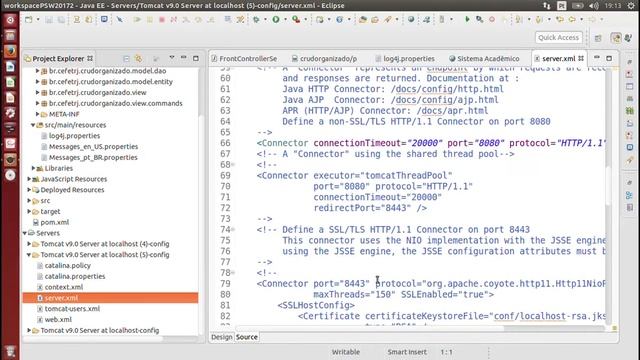The height and width of the screenshot is (360, 640).
Task: Switch to Sistema Acadêmico tab
Action: (x=484, y=59)
